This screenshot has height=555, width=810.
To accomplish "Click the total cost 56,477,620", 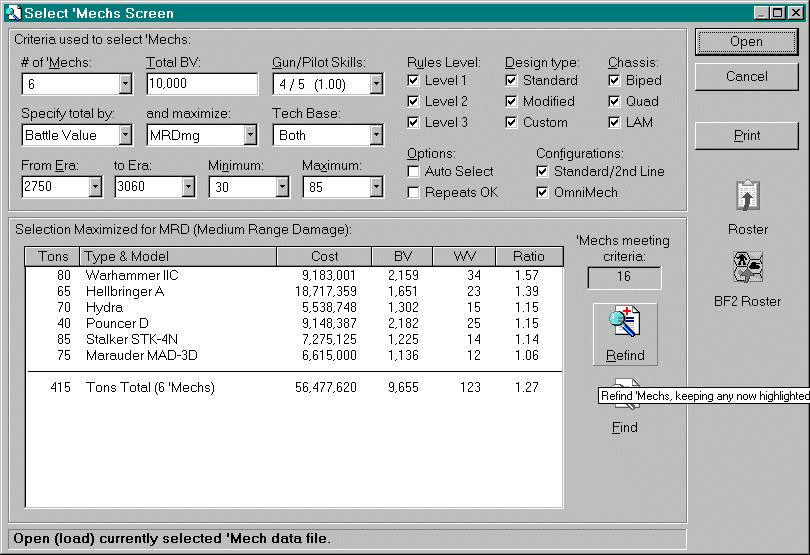I will pos(325,388).
